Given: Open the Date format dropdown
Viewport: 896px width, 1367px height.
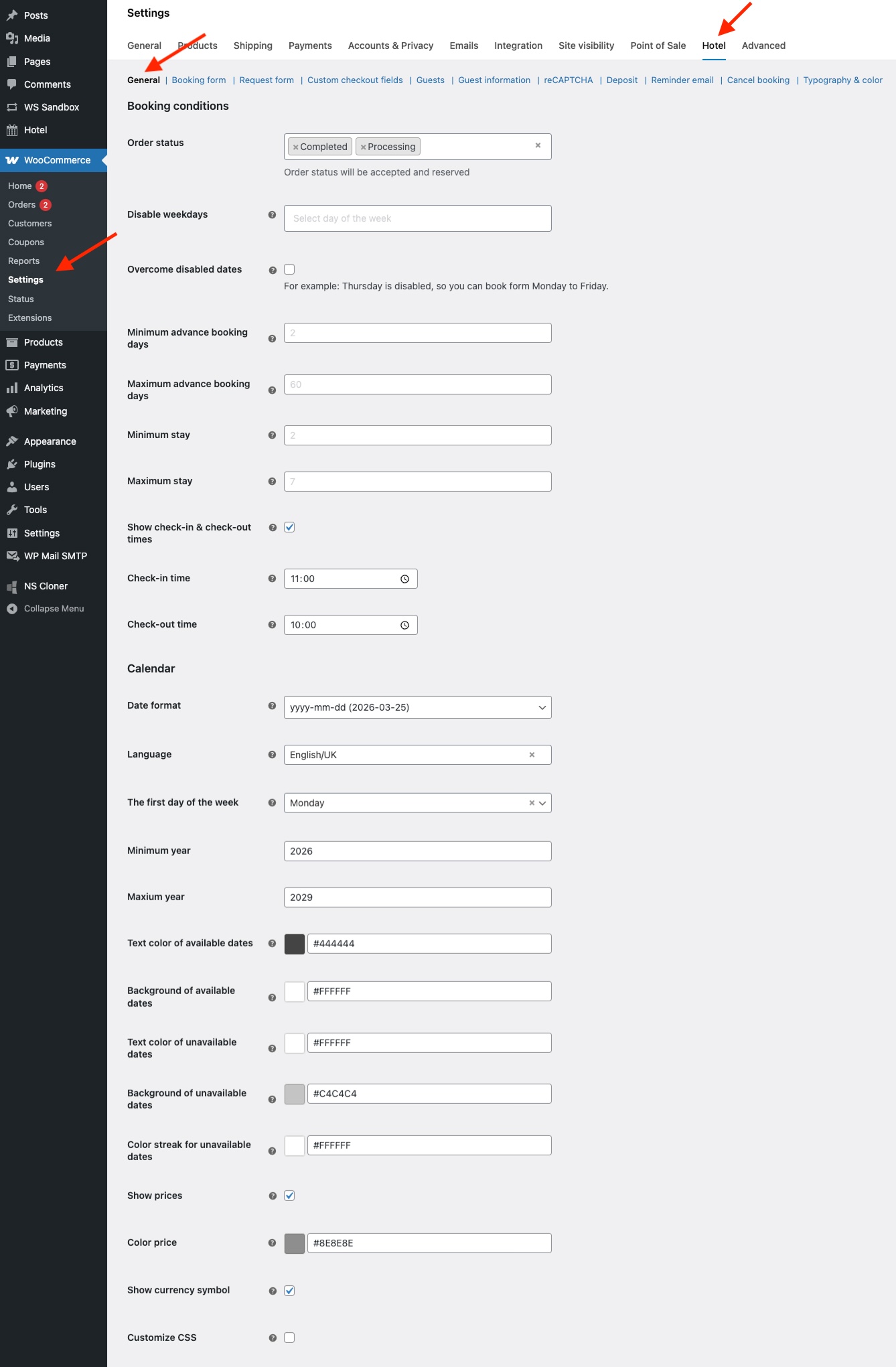Looking at the screenshot, I should [417, 707].
